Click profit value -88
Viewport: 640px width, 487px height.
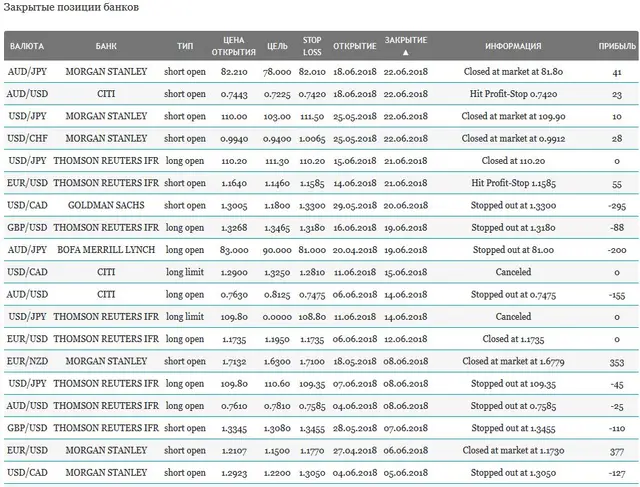[x=617, y=228]
